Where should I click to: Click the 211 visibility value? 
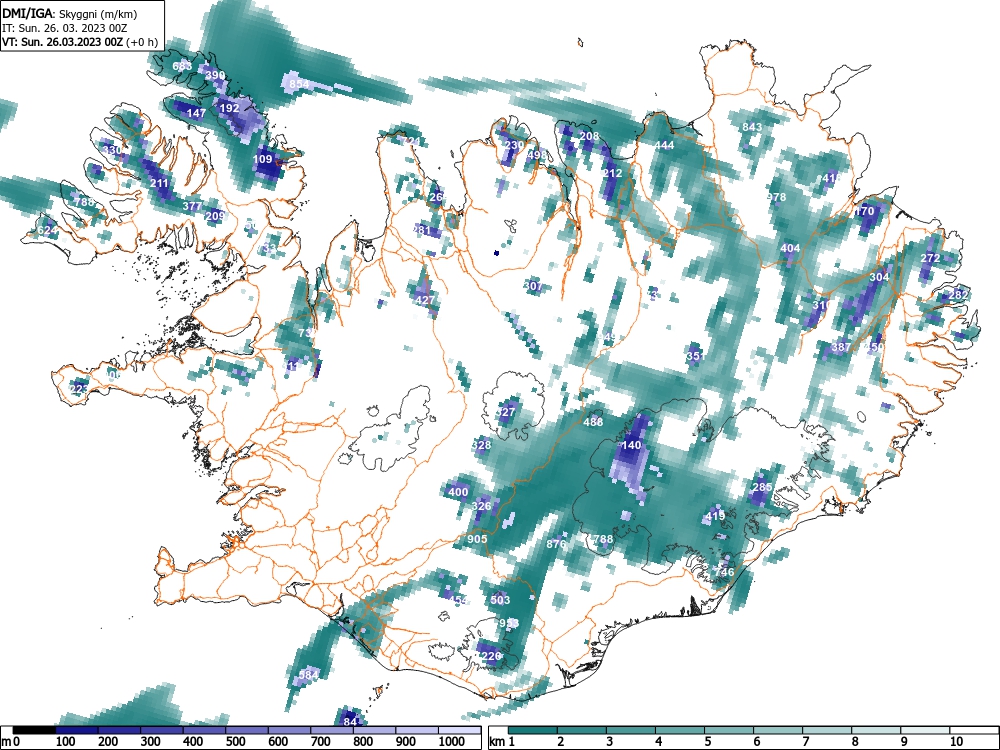point(159,184)
